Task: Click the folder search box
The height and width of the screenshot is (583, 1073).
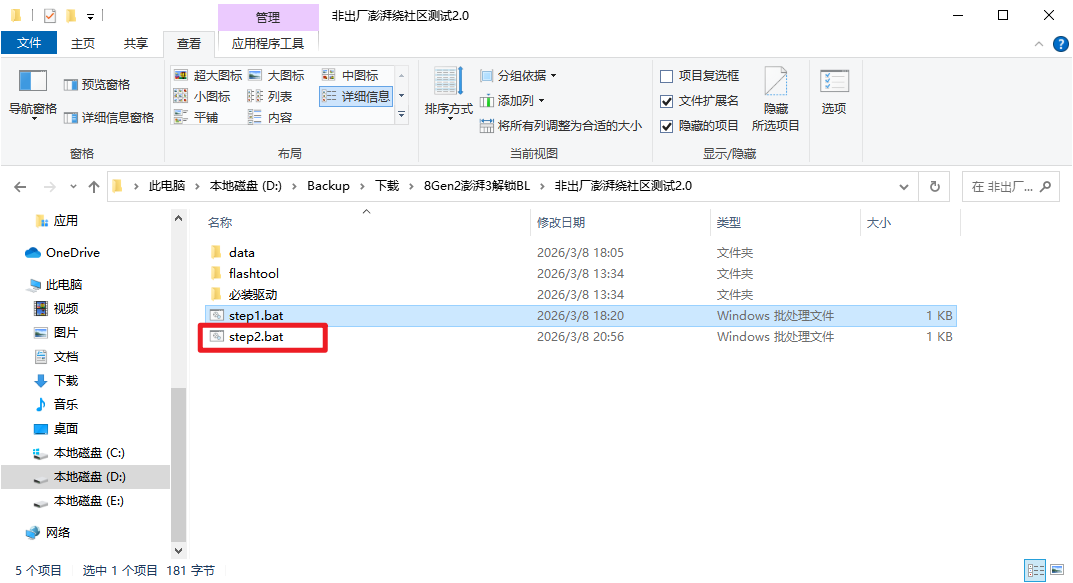Action: point(1010,187)
